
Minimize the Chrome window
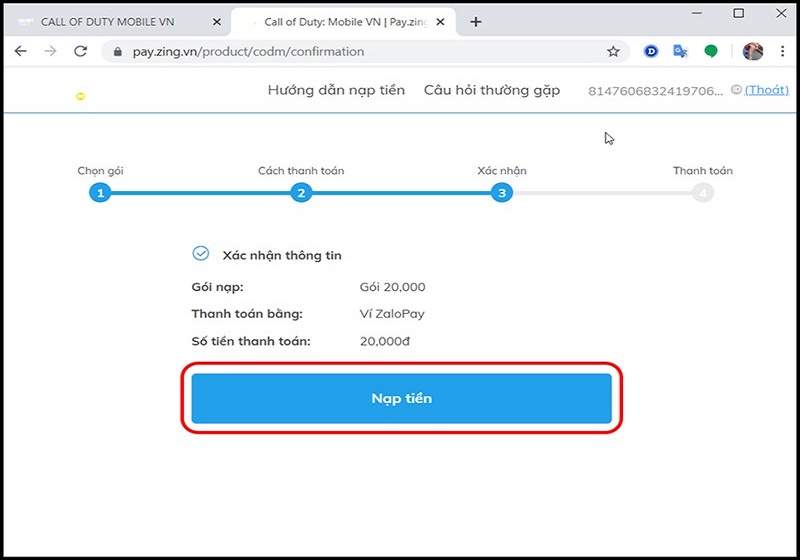(x=697, y=13)
